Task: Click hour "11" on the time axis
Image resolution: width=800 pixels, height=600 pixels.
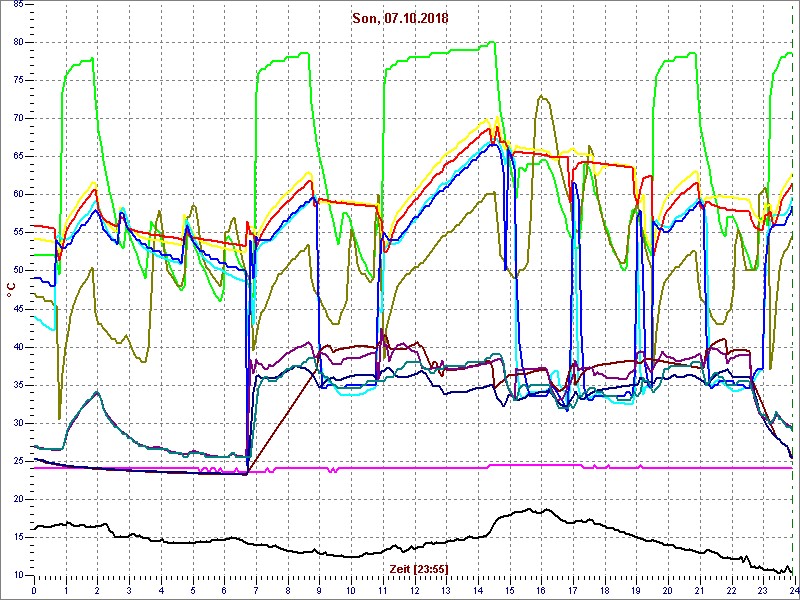Action: point(383,590)
